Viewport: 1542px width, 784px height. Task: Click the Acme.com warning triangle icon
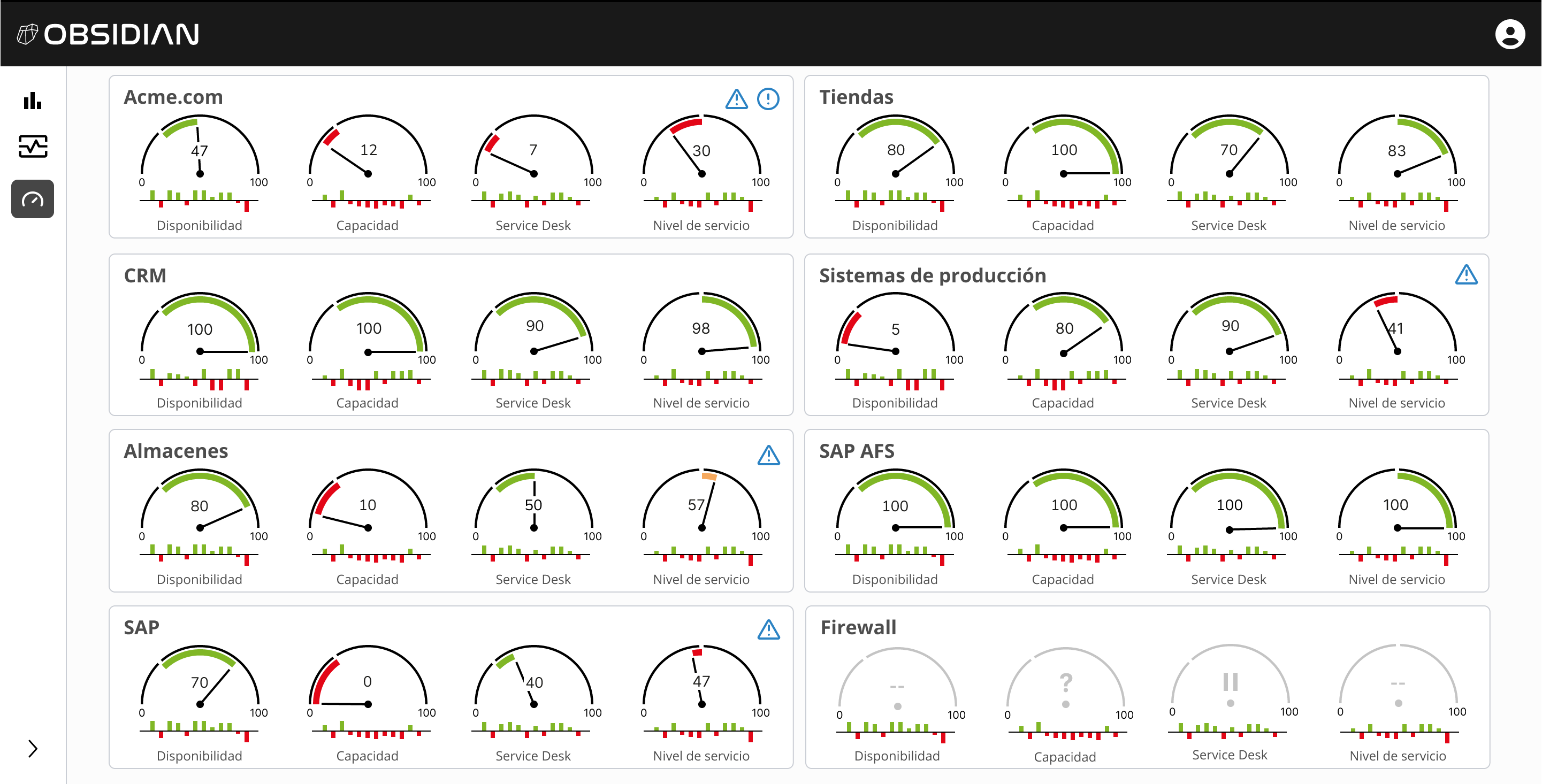736,99
